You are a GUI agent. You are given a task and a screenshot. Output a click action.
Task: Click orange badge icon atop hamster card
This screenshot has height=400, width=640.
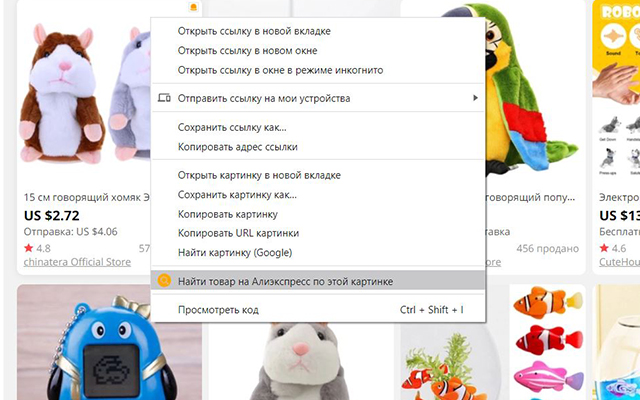[194, 7]
